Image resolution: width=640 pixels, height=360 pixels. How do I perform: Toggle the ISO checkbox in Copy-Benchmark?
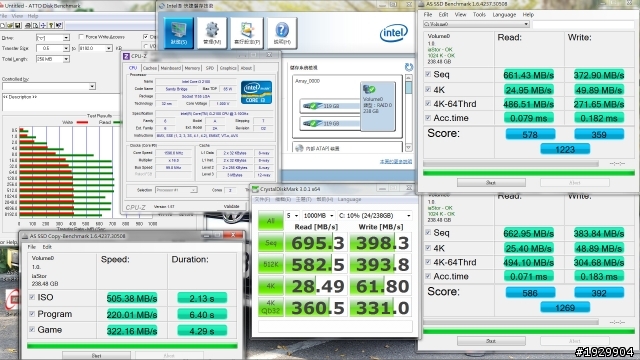pyautogui.click(x=32, y=297)
